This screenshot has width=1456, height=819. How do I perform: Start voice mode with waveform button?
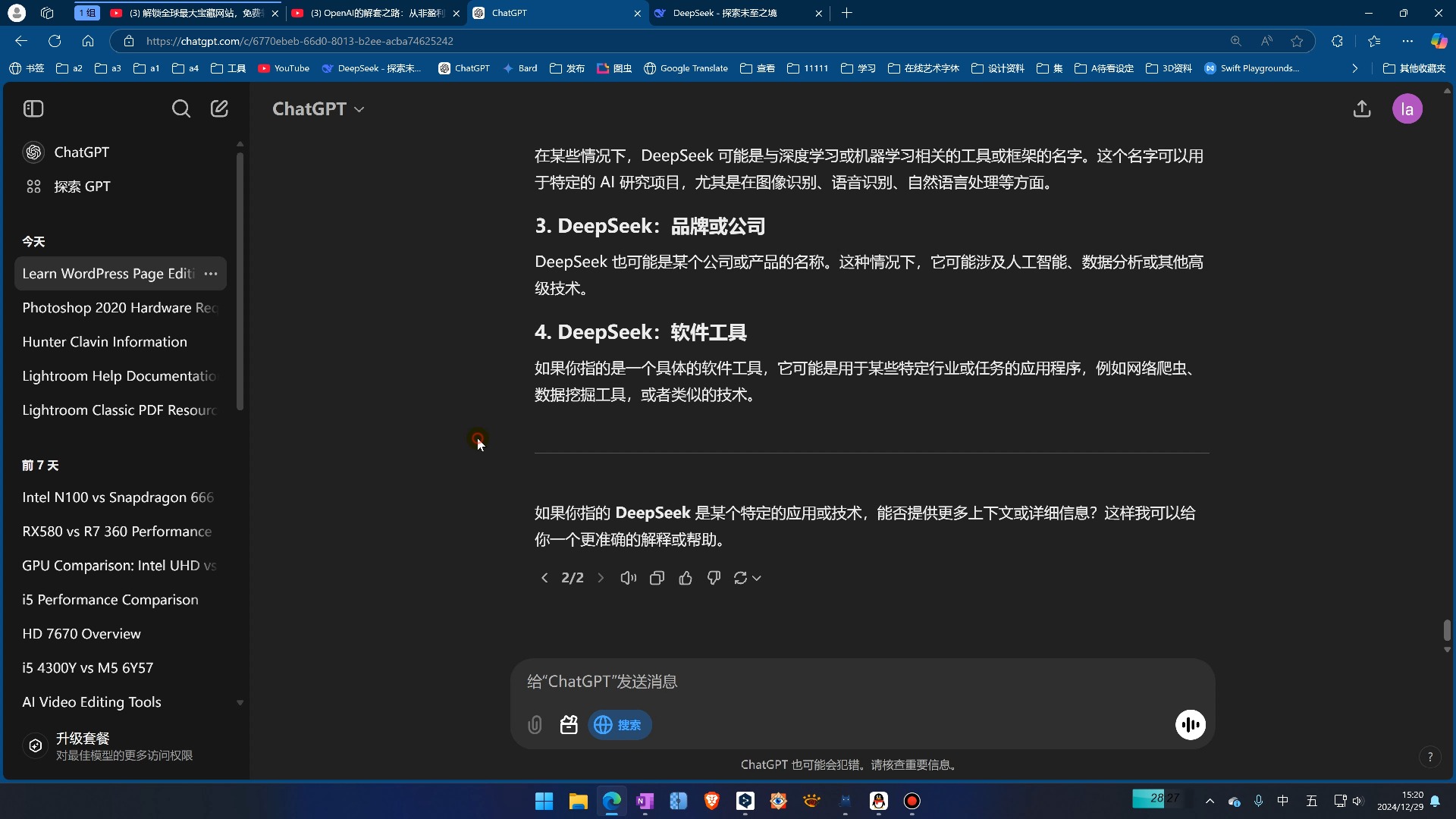click(x=1191, y=724)
